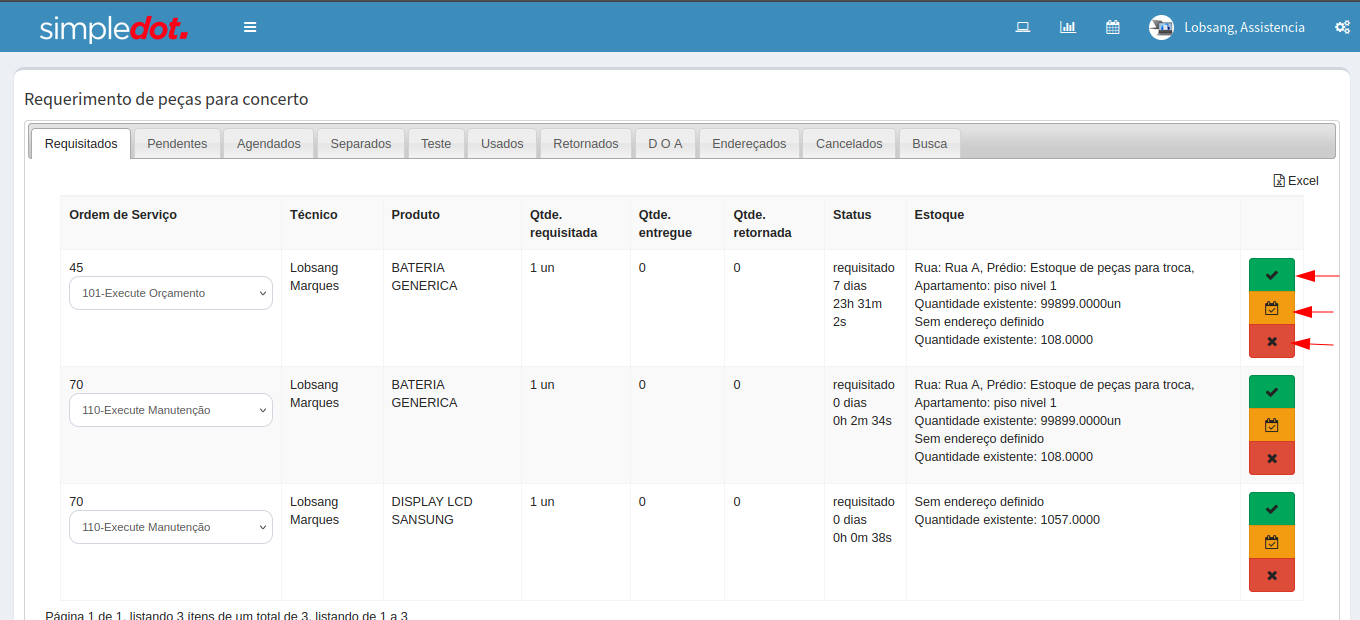The height and width of the screenshot is (620, 1360).
Task: Open the bar chart reports icon
Action: (x=1068, y=27)
